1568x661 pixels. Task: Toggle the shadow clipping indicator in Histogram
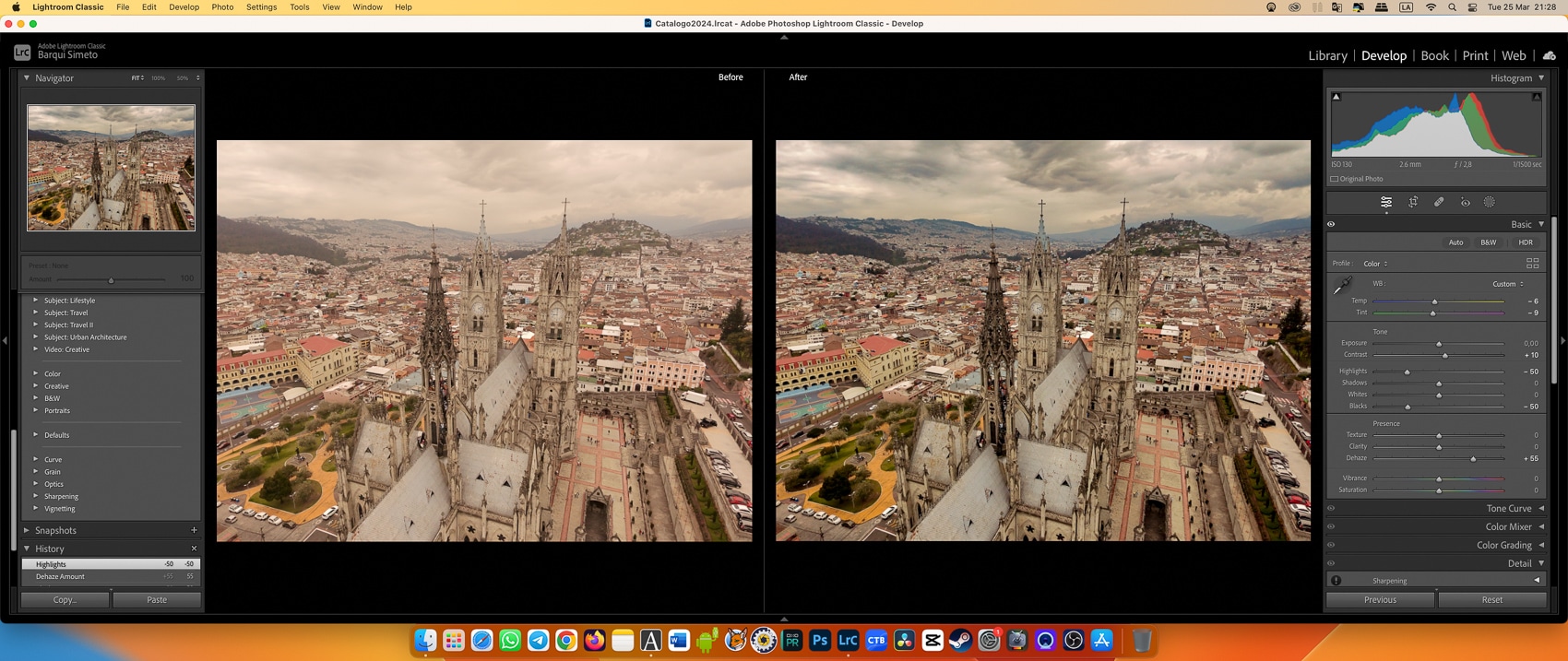(1336, 97)
